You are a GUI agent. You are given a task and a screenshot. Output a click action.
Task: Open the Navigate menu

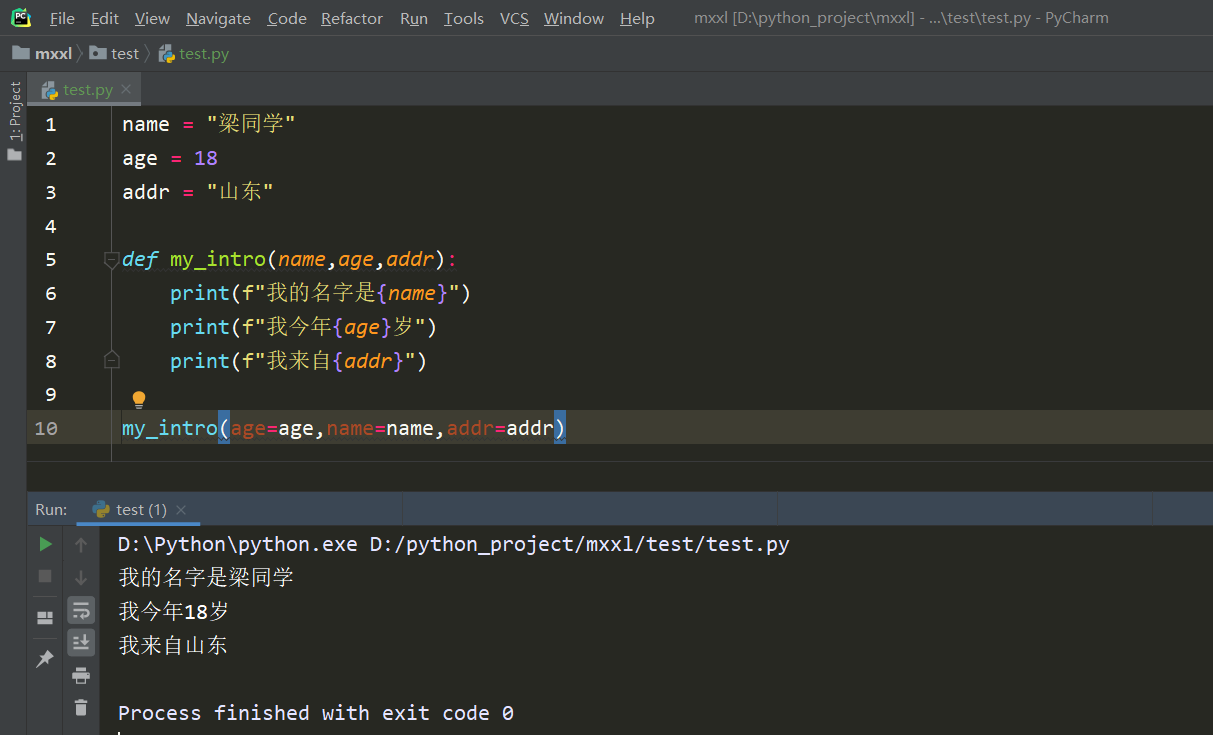(218, 18)
